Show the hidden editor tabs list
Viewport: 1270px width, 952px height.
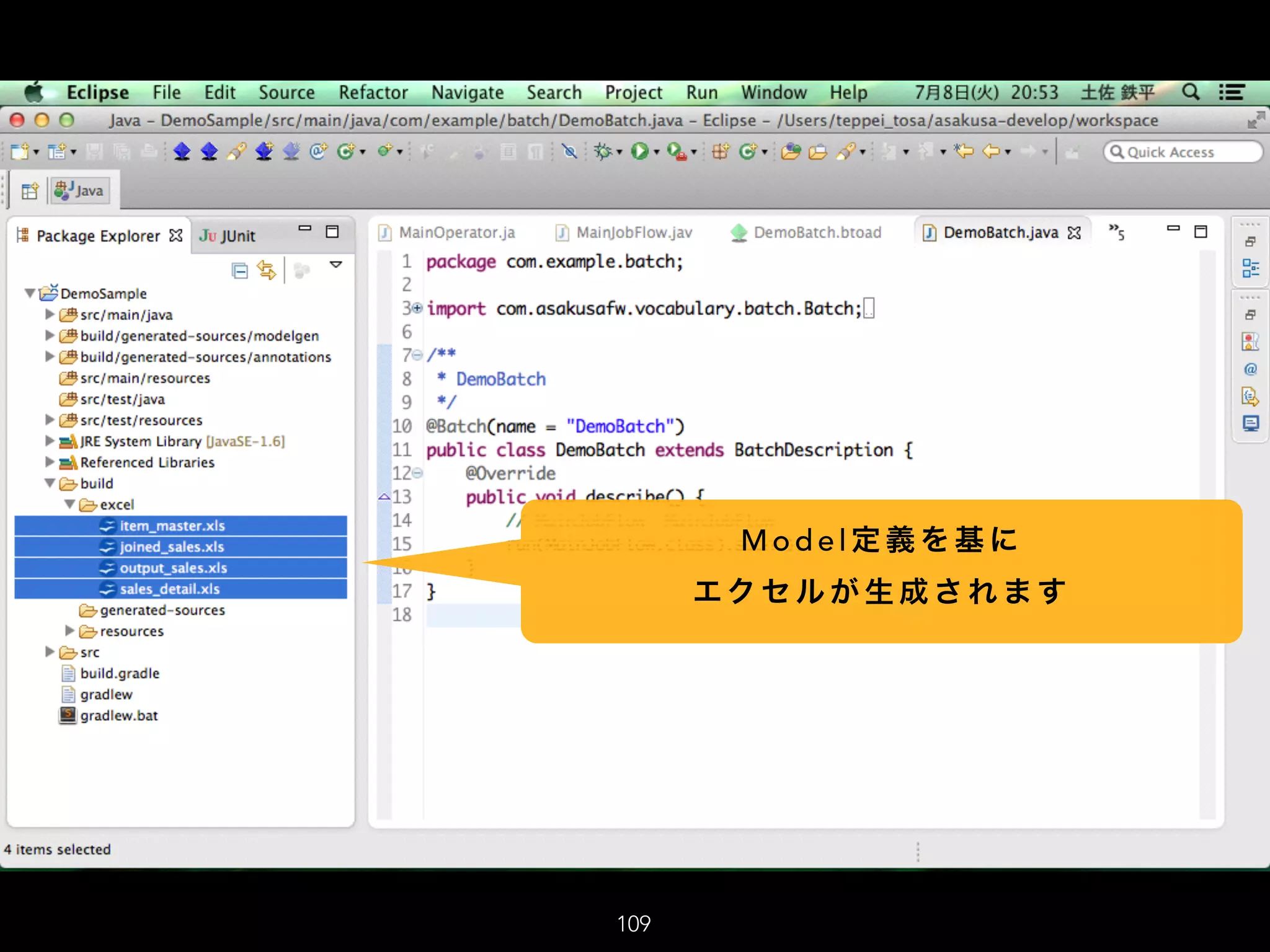1116,232
